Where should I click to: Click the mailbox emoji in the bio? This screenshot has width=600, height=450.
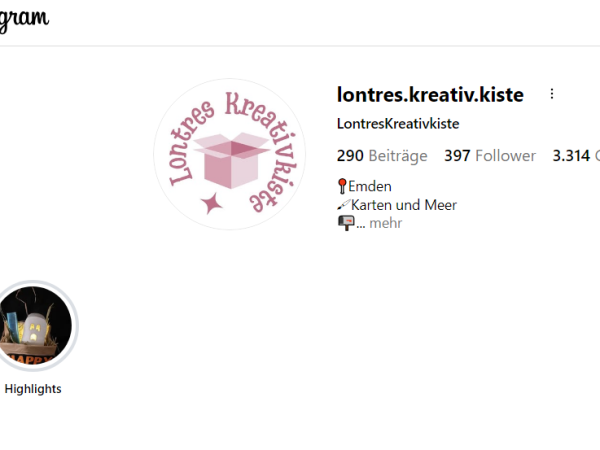(x=346, y=223)
